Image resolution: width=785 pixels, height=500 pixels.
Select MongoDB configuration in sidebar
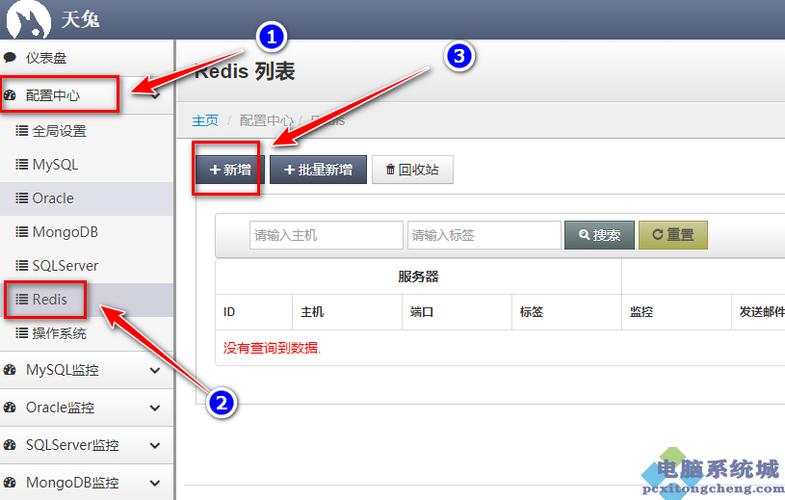(87, 232)
